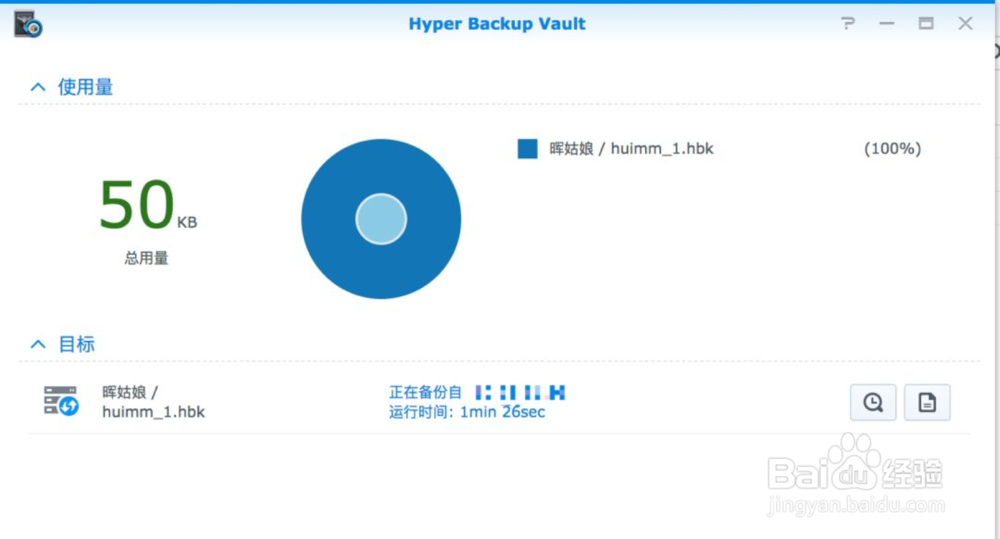Image resolution: width=1000 pixels, height=539 pixels.
Task: Select the huimm_1.hbk legend label
Action: click(x=631, y=149)
